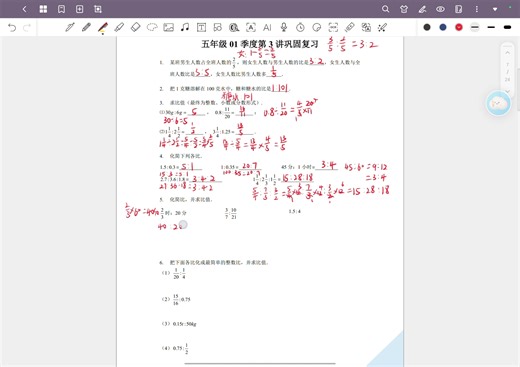Open the three-dot more options menu

[x=477, y=9]
